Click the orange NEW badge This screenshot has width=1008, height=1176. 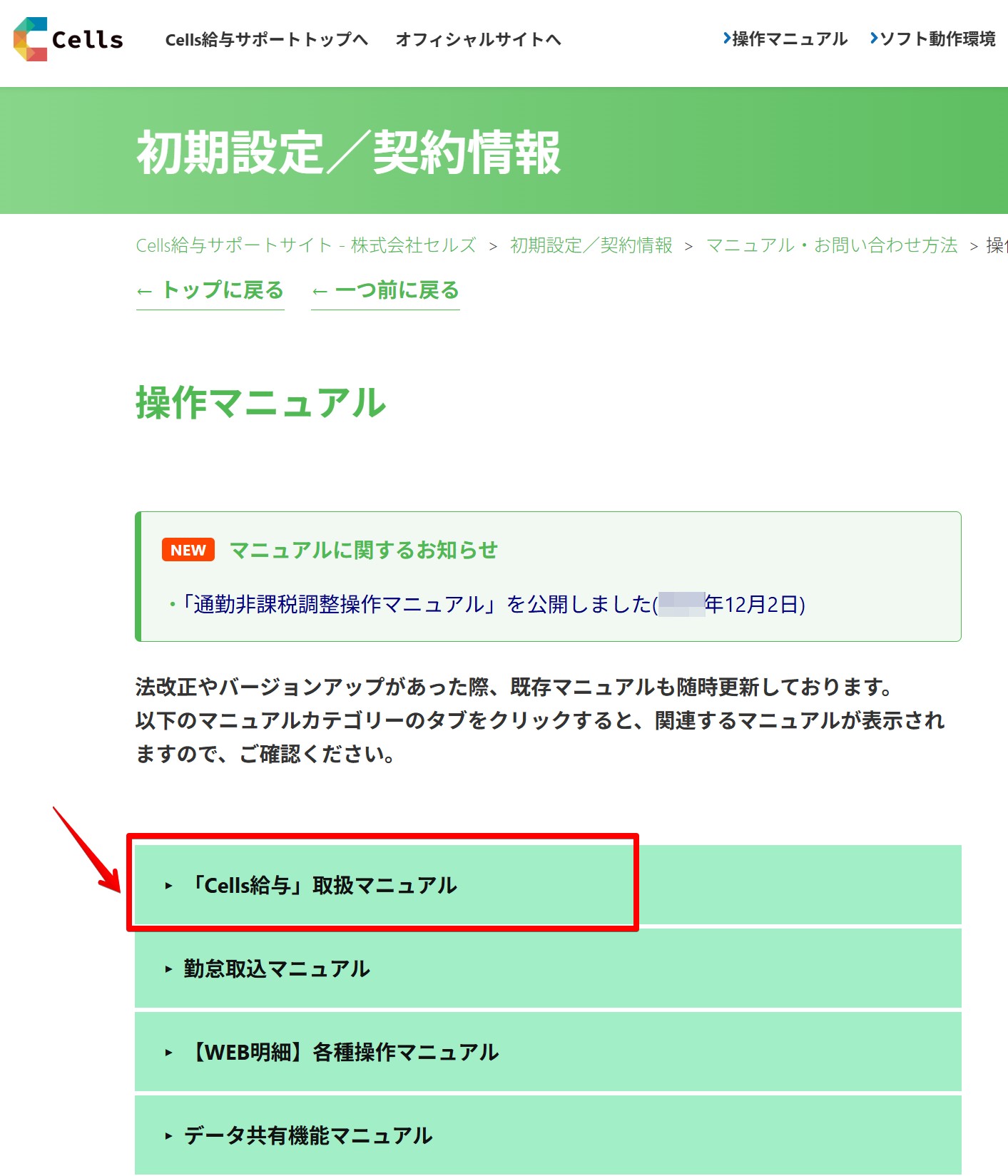click(x=188, y=550)
